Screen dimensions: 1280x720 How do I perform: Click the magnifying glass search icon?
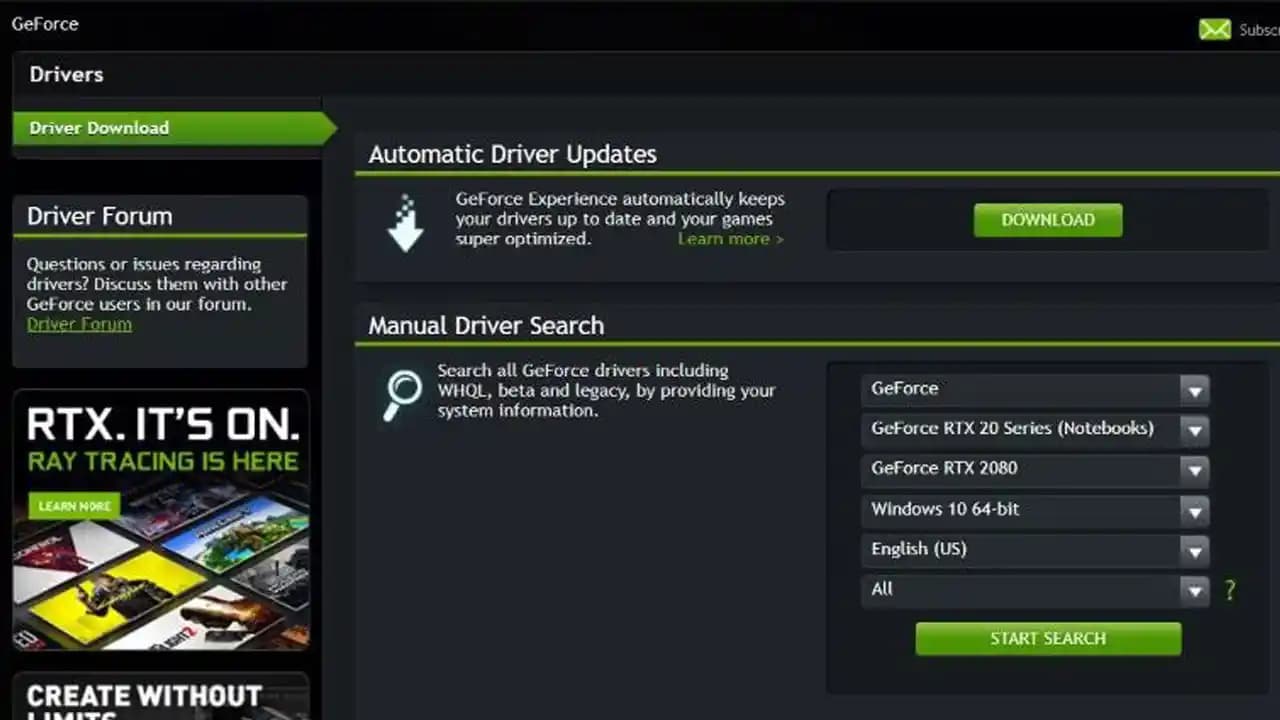[x=403, y=394]
